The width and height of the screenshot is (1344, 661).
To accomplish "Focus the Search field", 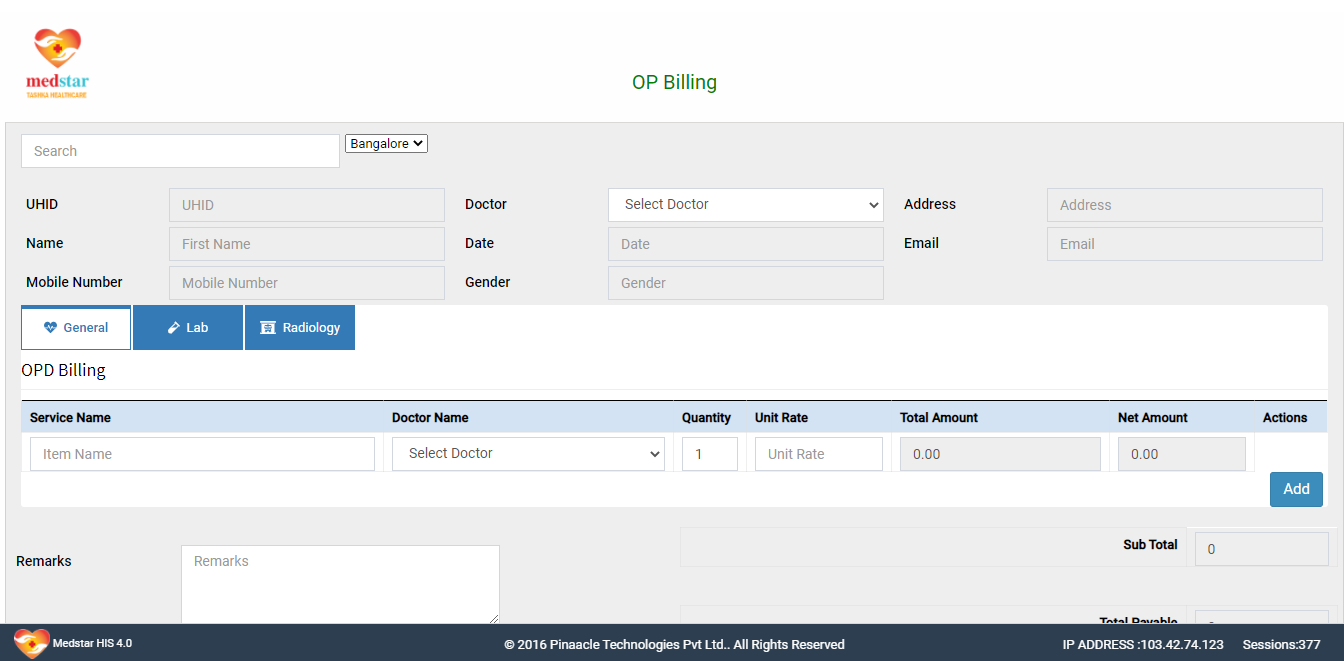I will 180,151.
